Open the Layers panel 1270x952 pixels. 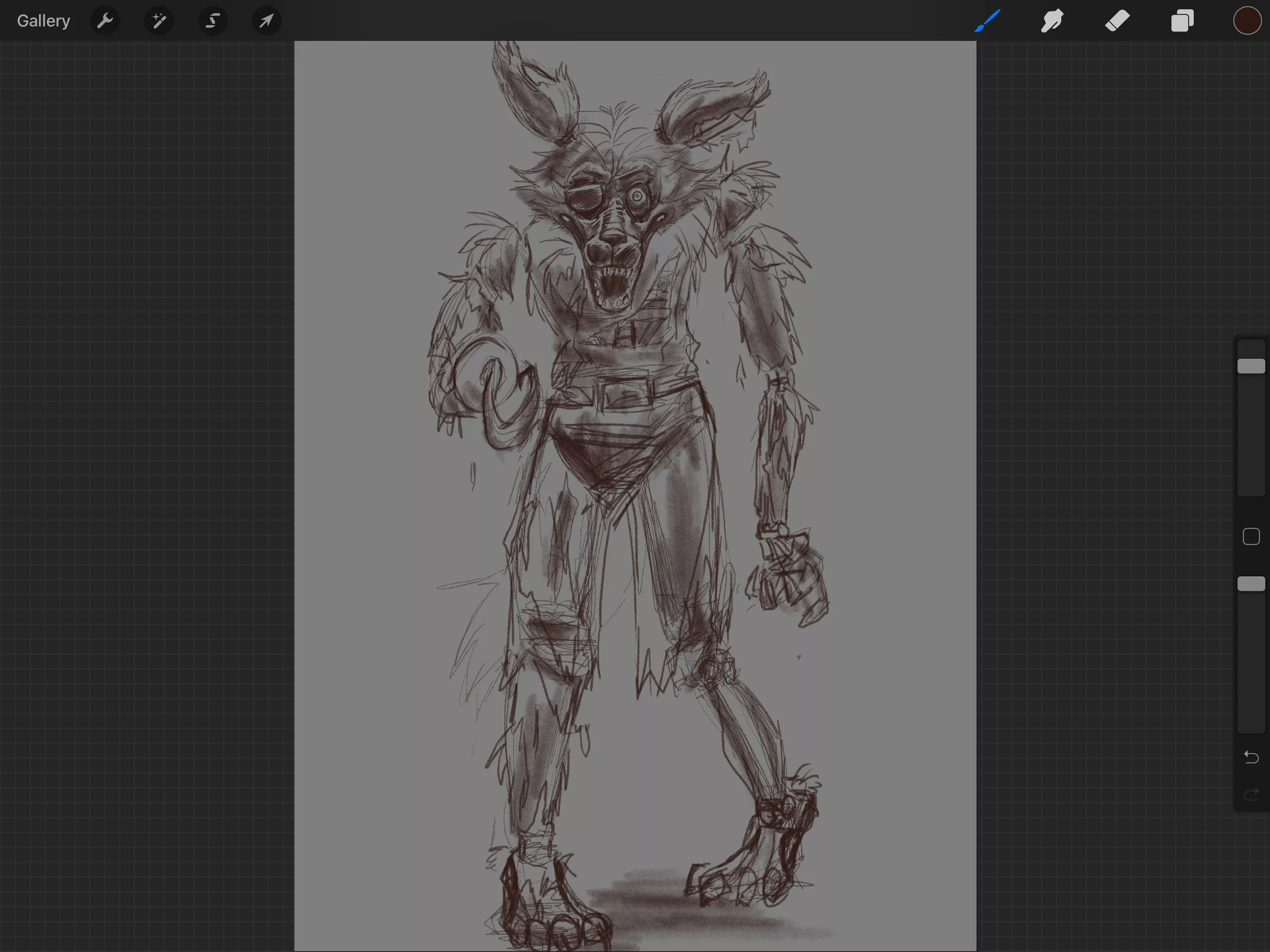[x=1182, y=21]
